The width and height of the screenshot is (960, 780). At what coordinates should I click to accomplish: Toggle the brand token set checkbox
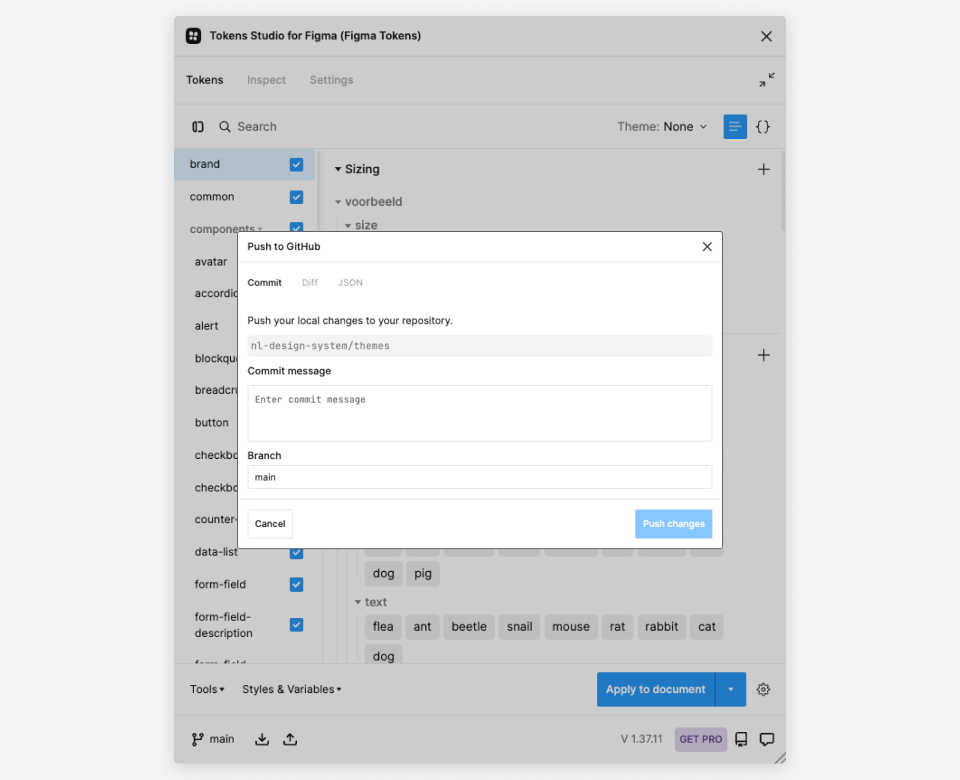296,165
